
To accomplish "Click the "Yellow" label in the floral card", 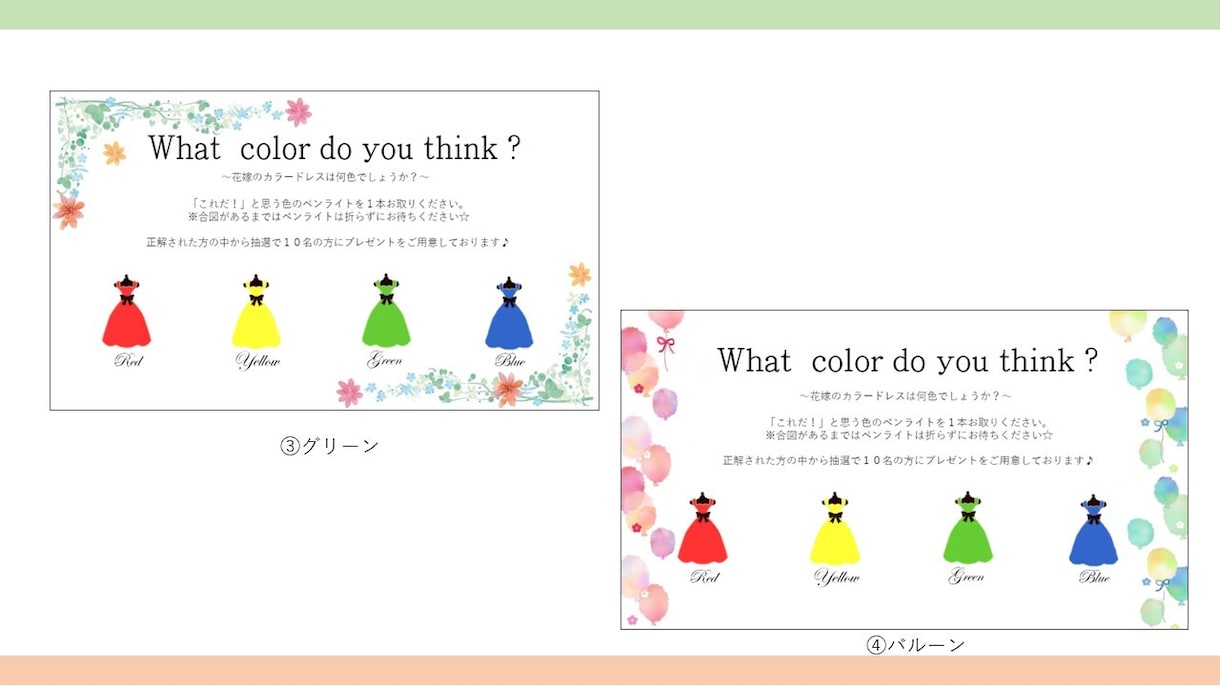I will [x=258, y=360].
